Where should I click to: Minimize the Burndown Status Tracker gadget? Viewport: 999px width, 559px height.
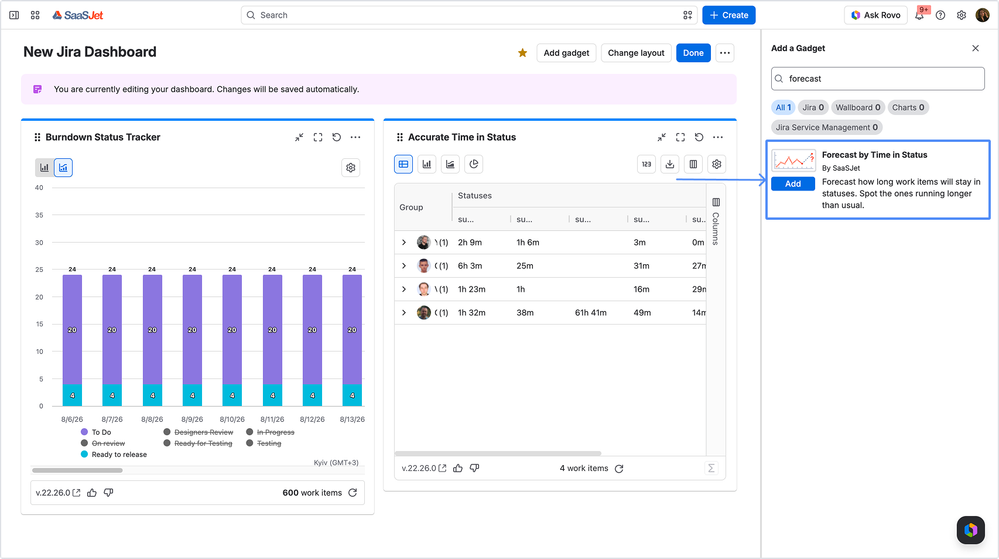pyautogui.click(x=299, y=137)
